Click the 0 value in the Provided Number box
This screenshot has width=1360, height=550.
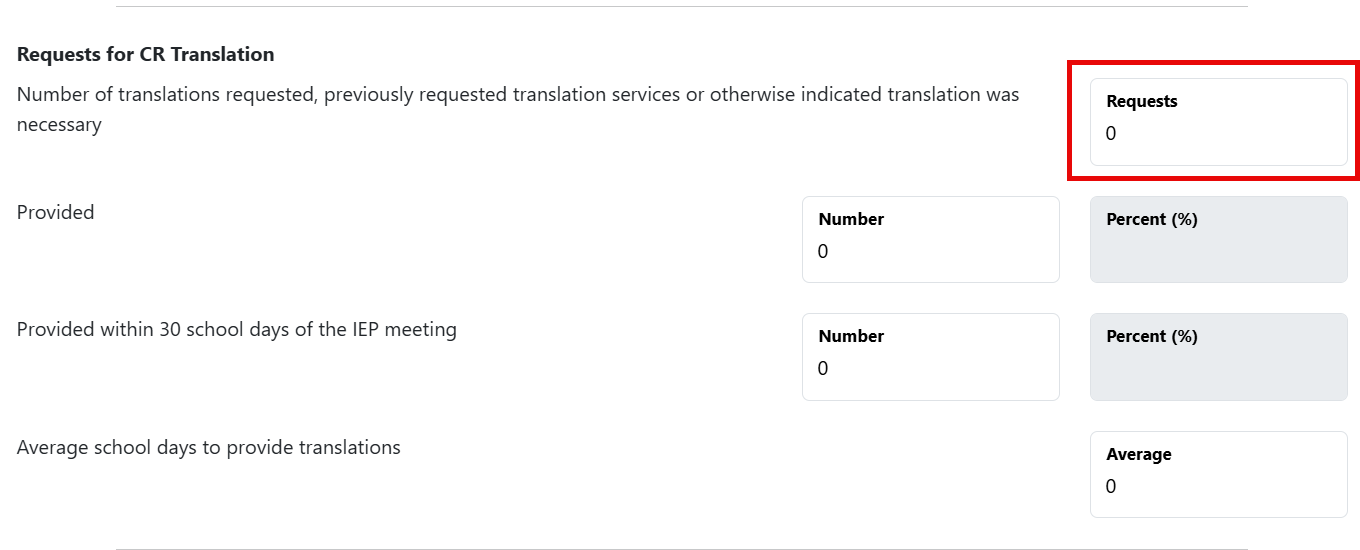click(823, 252)
